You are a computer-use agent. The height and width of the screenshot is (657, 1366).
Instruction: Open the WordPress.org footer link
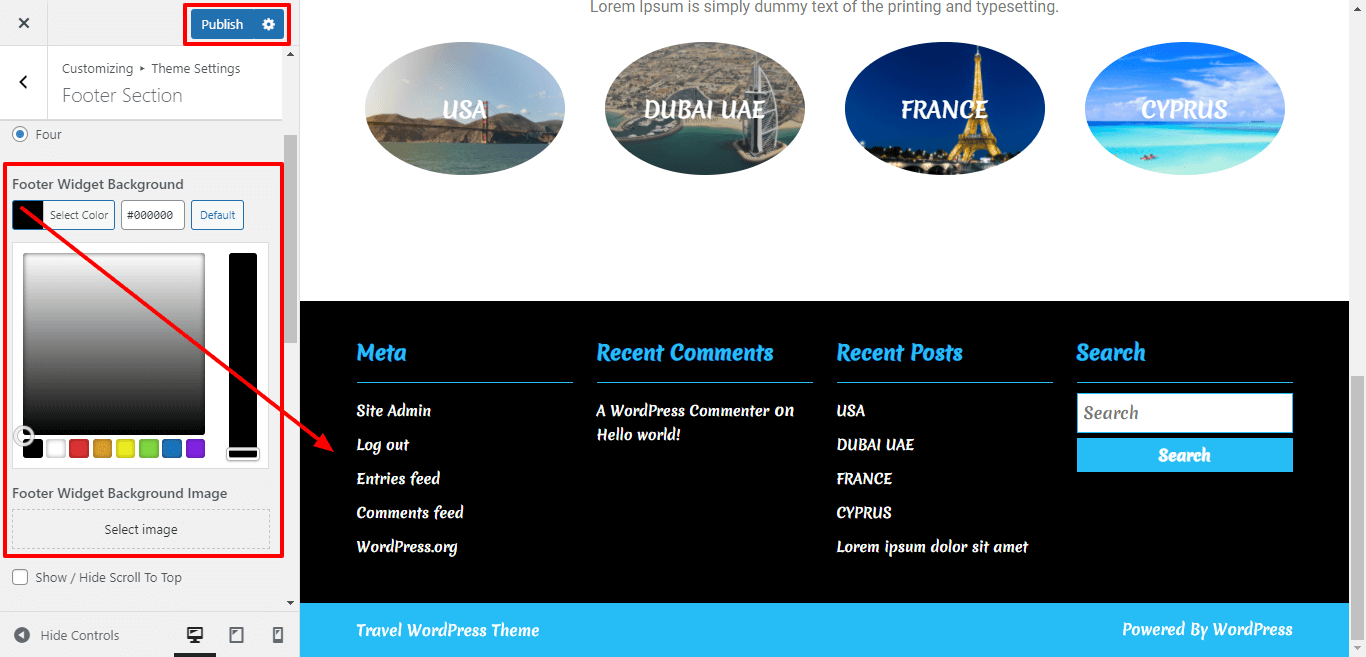pos(407,546)
